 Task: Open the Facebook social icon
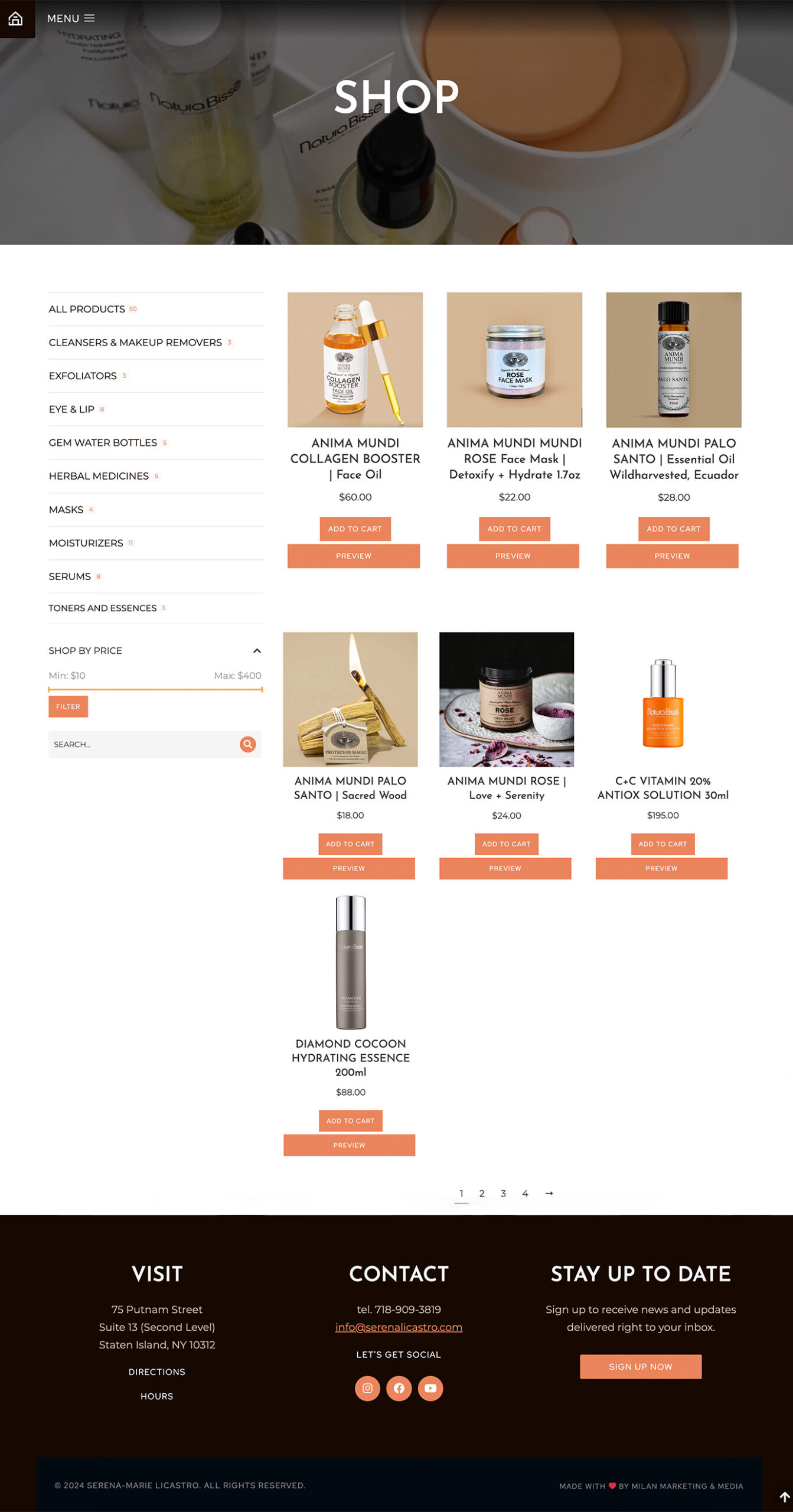coord(399,1388)
